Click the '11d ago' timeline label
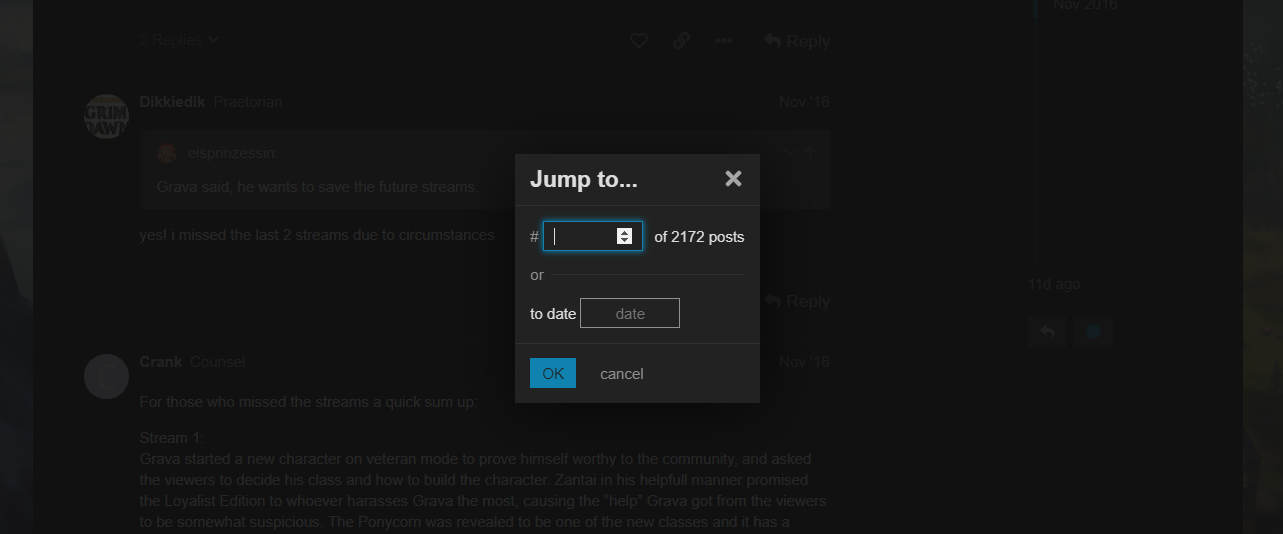The image size is (1283, 534). click(x=1054, y=284)
